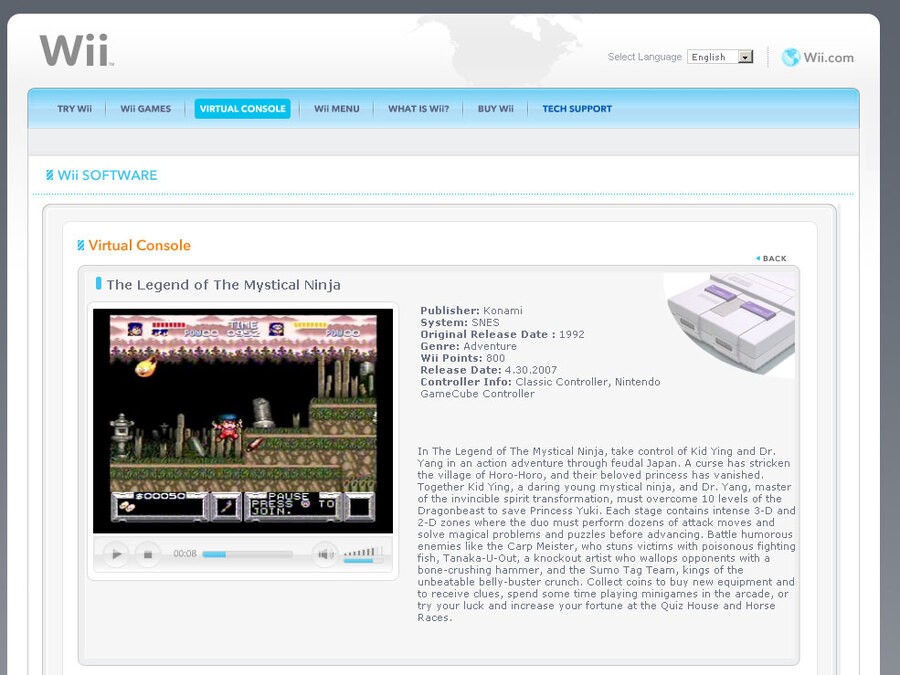This screenshot has height=675, width=900.
Task: Go to TECH SUPPORT
Action: pyautogui.click(x=577, y=108)
